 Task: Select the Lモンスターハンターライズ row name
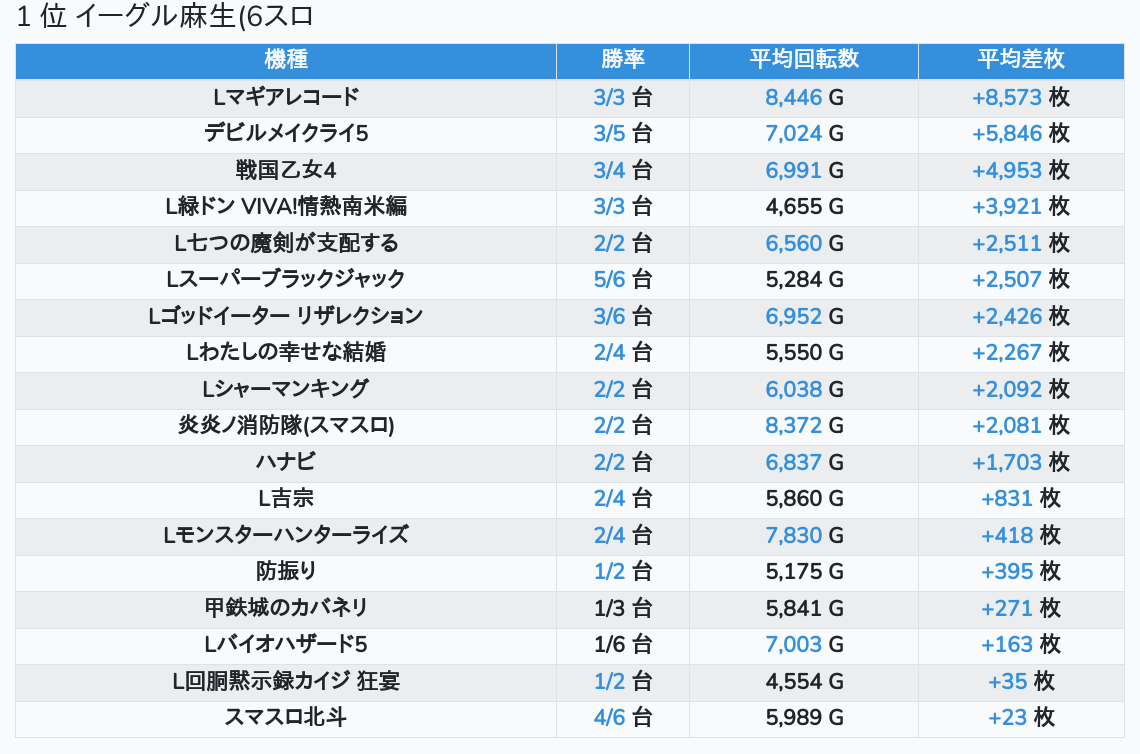(286, 535)
